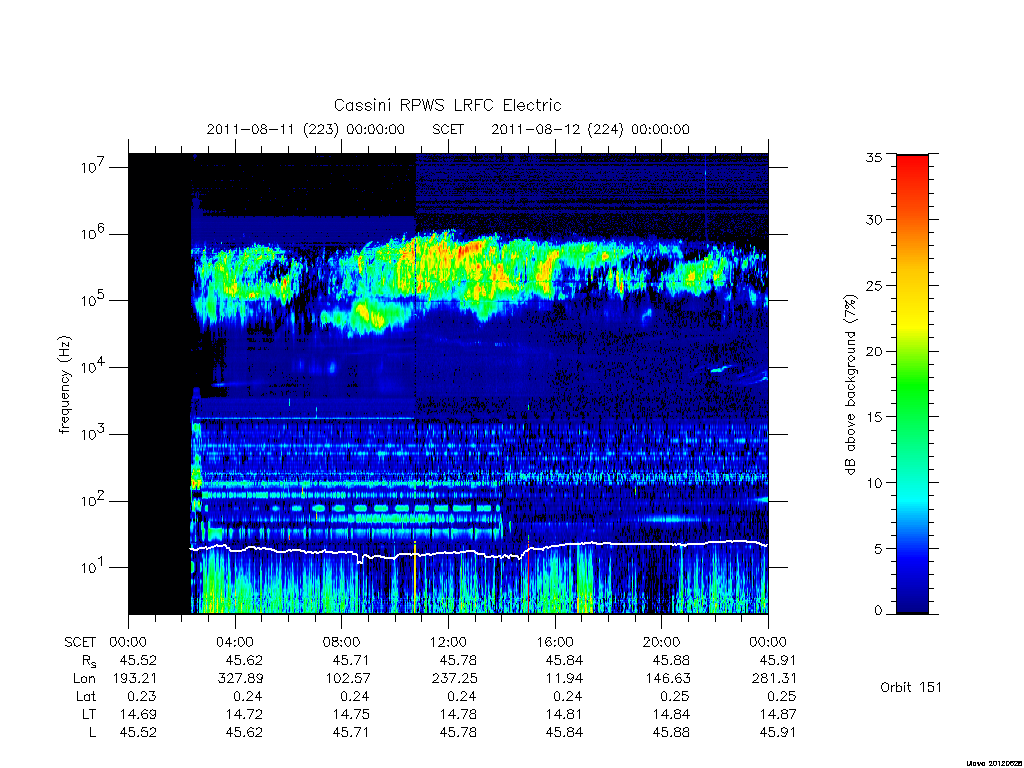This screenshot has height=768, width=1024.
Task: Click the "Lon" row label
Action: 84,679
